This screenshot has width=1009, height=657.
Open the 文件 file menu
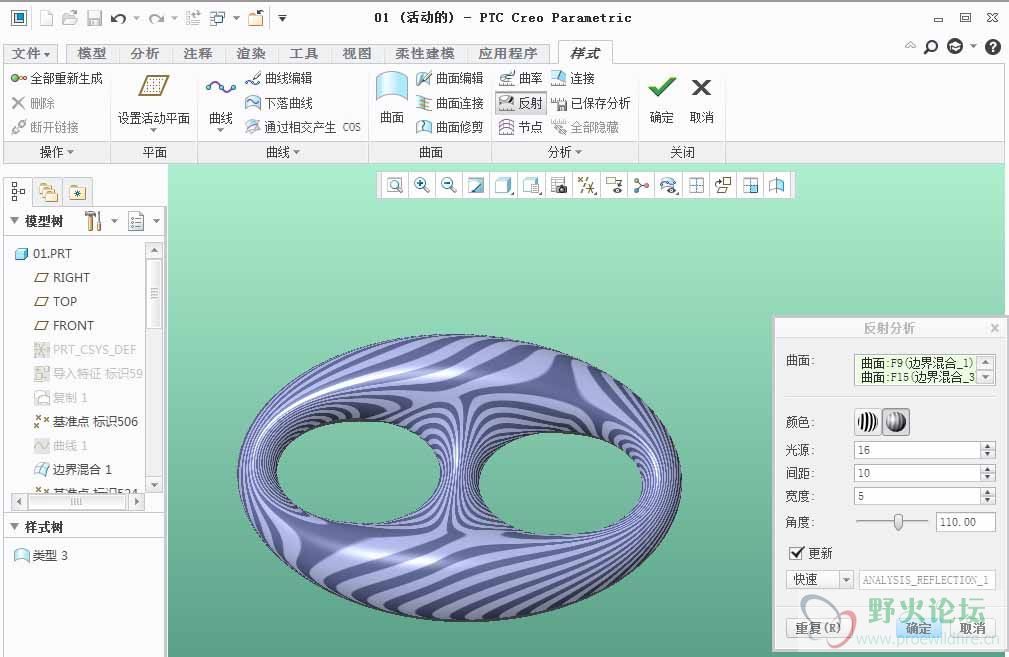30,53
